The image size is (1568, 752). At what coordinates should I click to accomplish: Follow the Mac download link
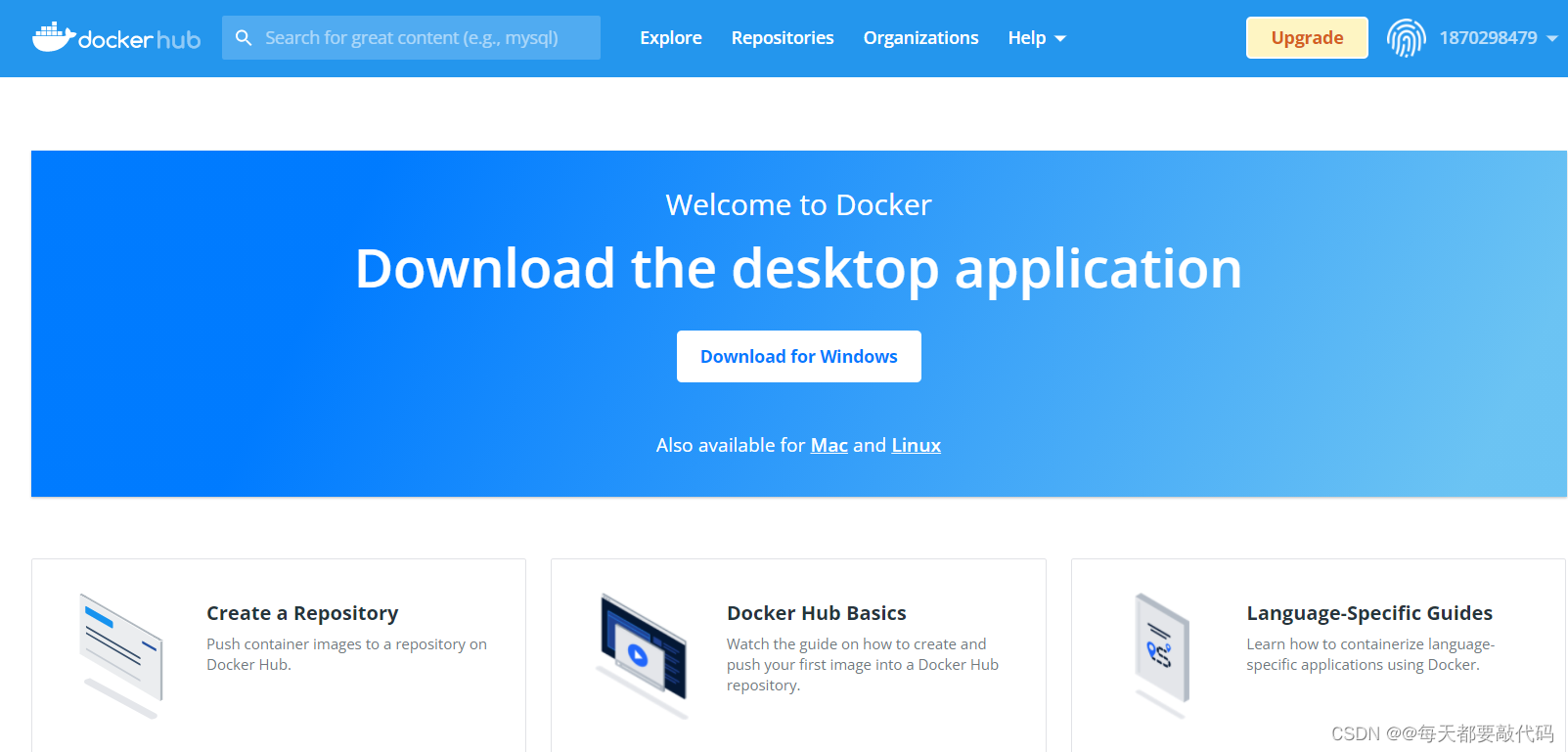[829, 445]
